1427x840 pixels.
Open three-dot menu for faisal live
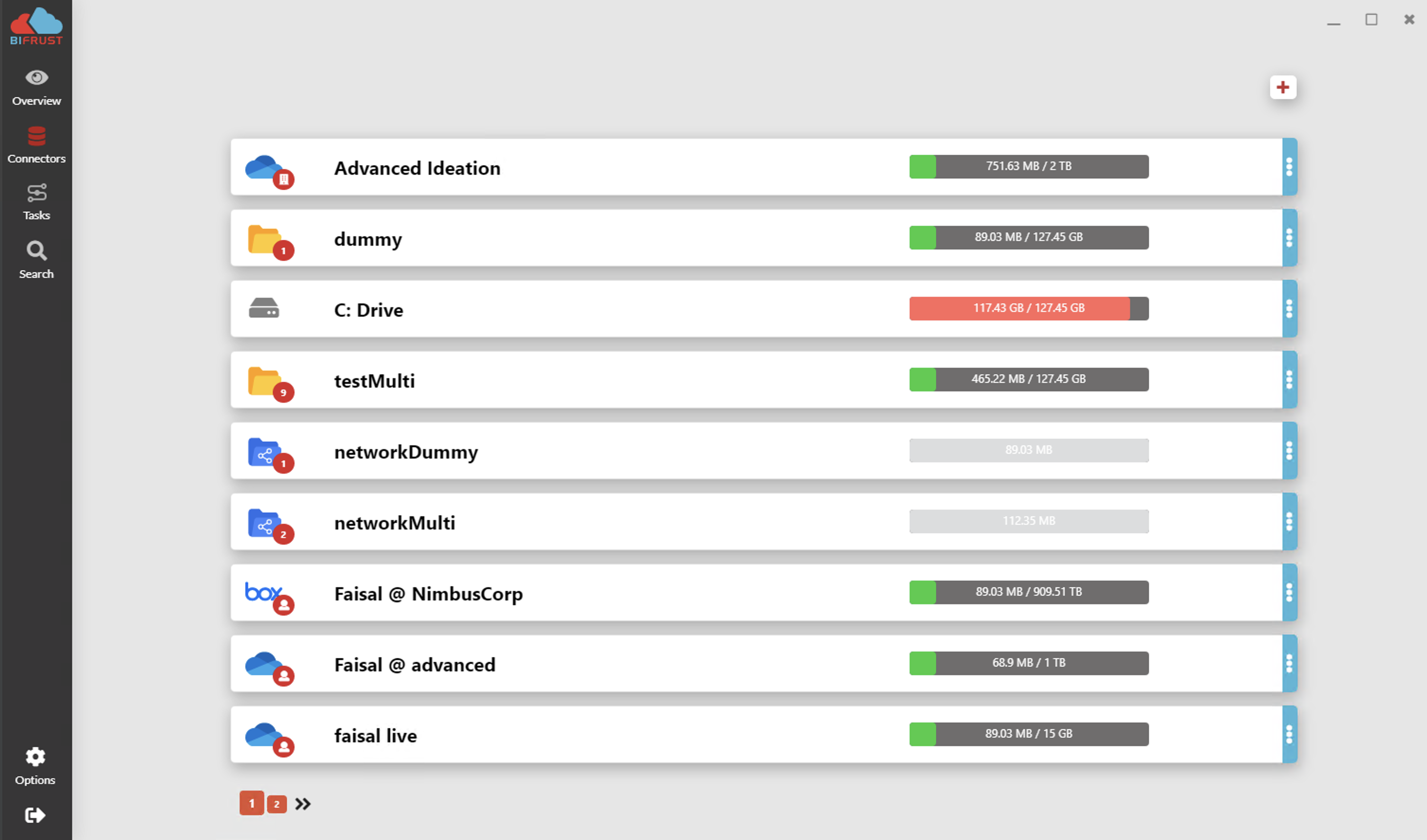[x=1289, y=734]
